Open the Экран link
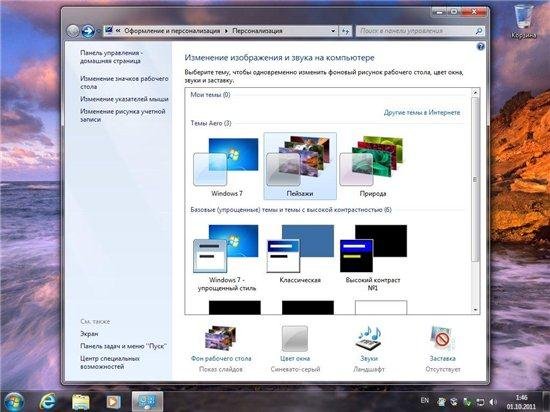The width and height of the screenshot is (550, 412). click(x=89, y=334)
